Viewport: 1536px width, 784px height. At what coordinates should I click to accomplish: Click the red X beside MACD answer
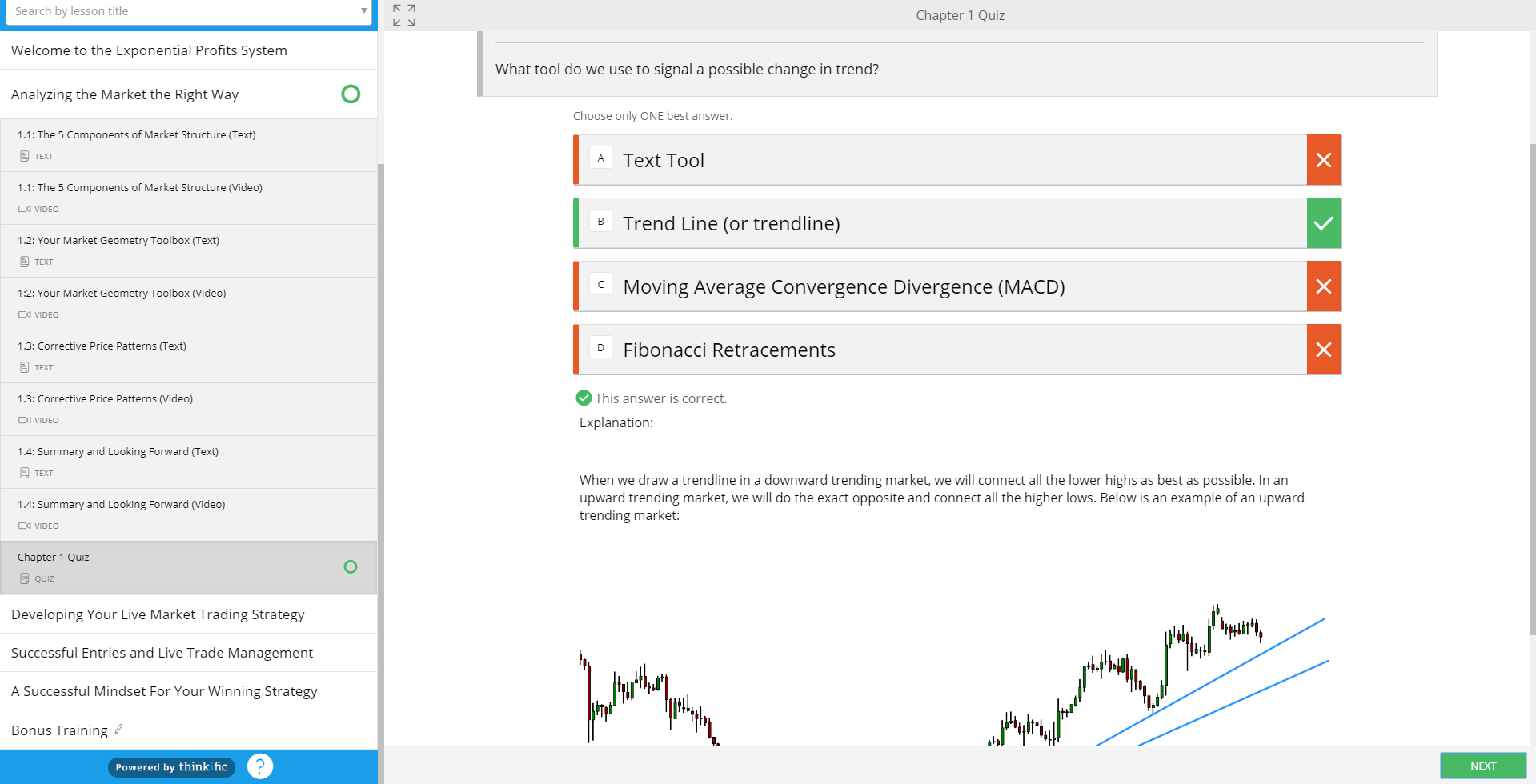(1324, 286)
